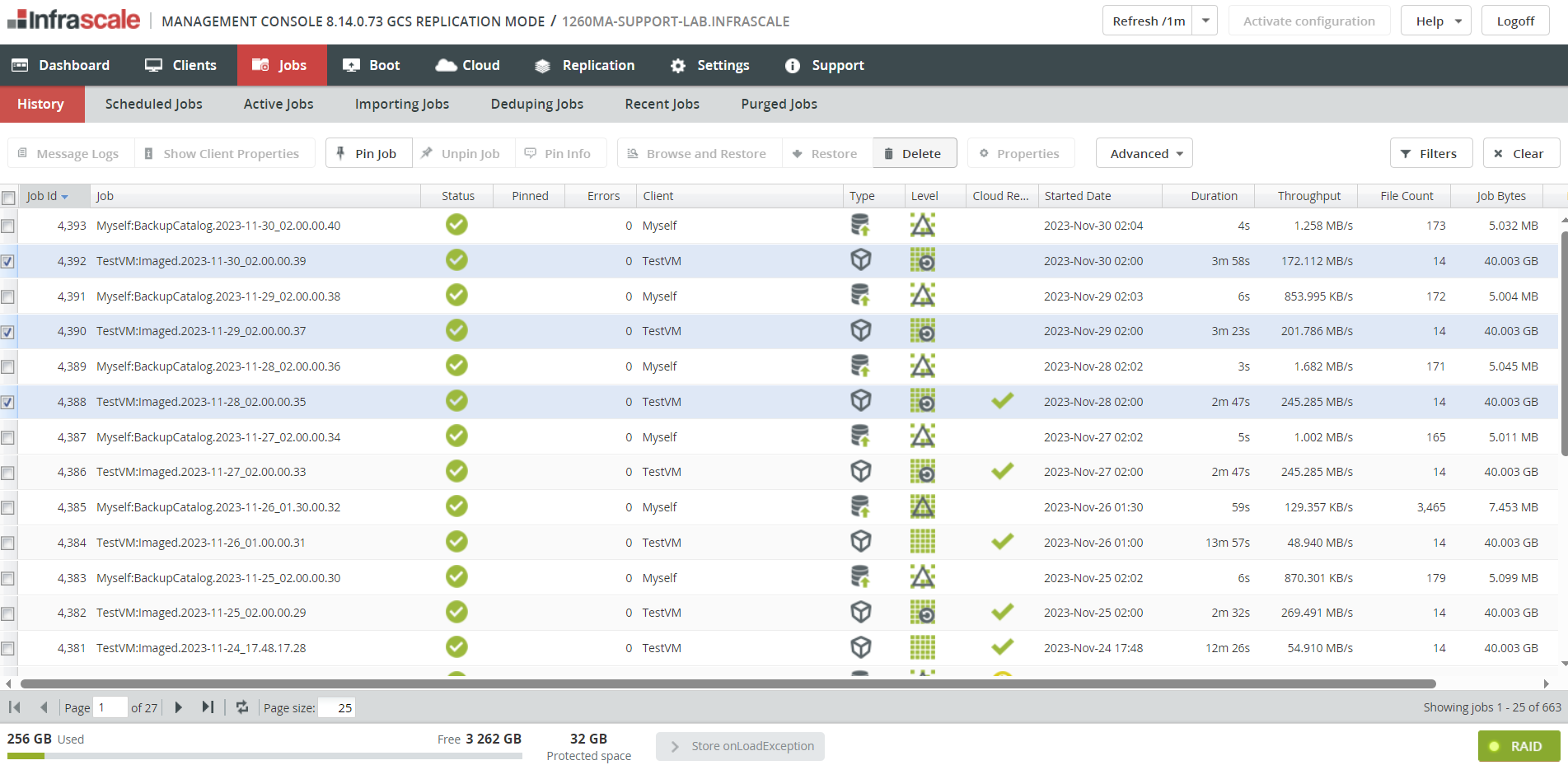Click the cloud replicated checkmark for job 4,388

click(x=1002, y=401)
